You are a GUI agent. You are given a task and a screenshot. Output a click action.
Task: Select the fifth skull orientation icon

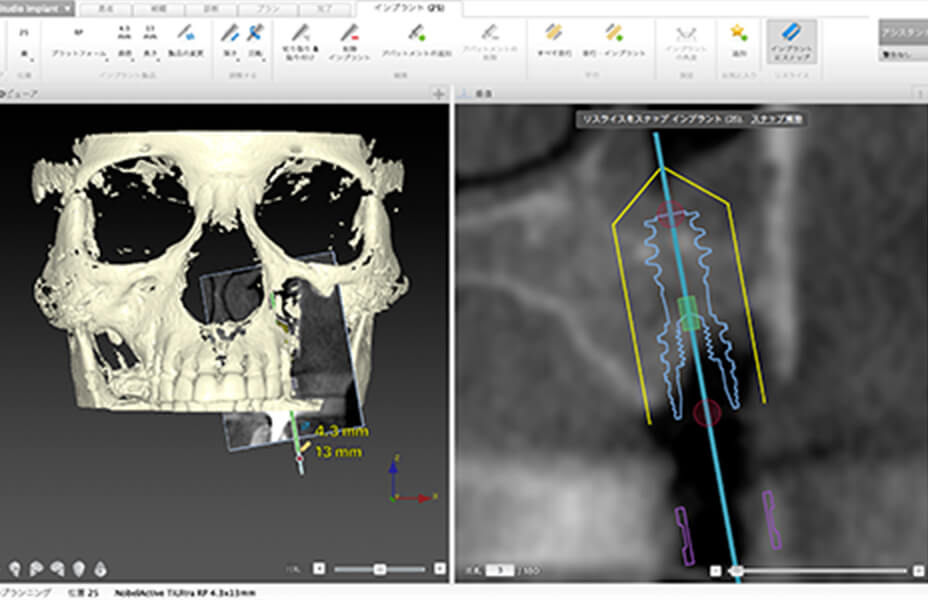click(x=100, y=569)
